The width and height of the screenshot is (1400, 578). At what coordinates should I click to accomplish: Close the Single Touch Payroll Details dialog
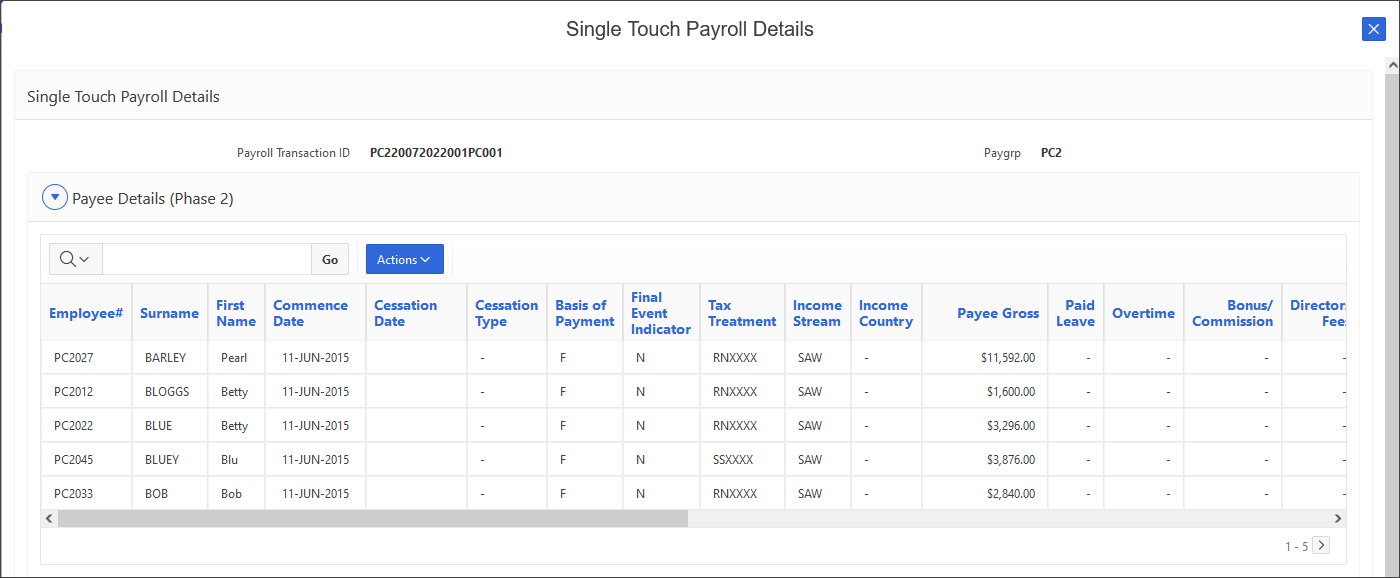pos(1374,29)
